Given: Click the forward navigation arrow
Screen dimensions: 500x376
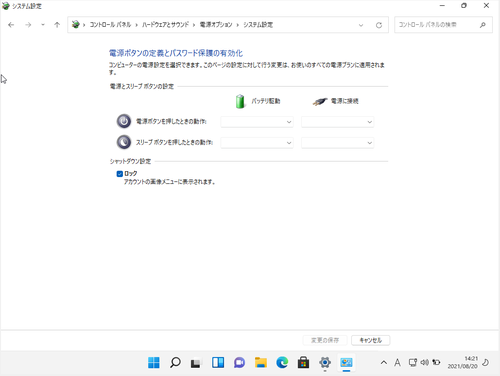Looking at the screenshot, I should click(28, 25).
